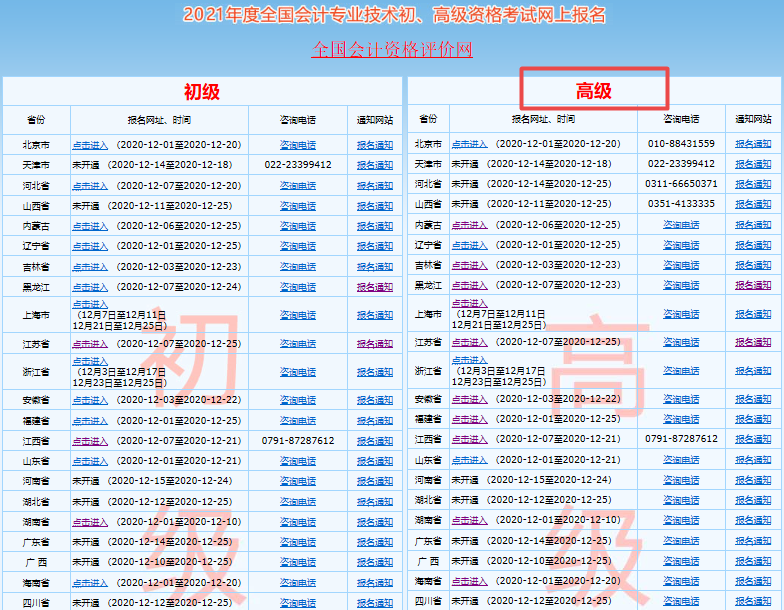The image size is (784, 610).
Task: Open 点击进入 for 辽宁省 in 高级 table
Action: click(x=470, y=246)
